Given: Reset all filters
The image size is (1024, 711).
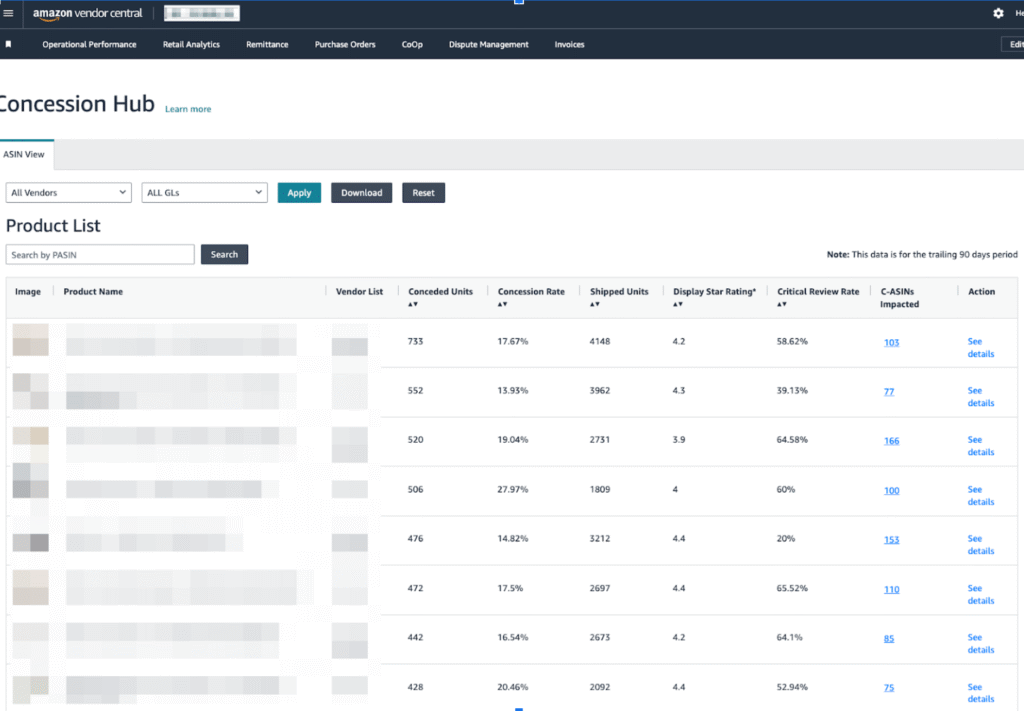Looking at the screenshot, I should [x=423, y=192].
